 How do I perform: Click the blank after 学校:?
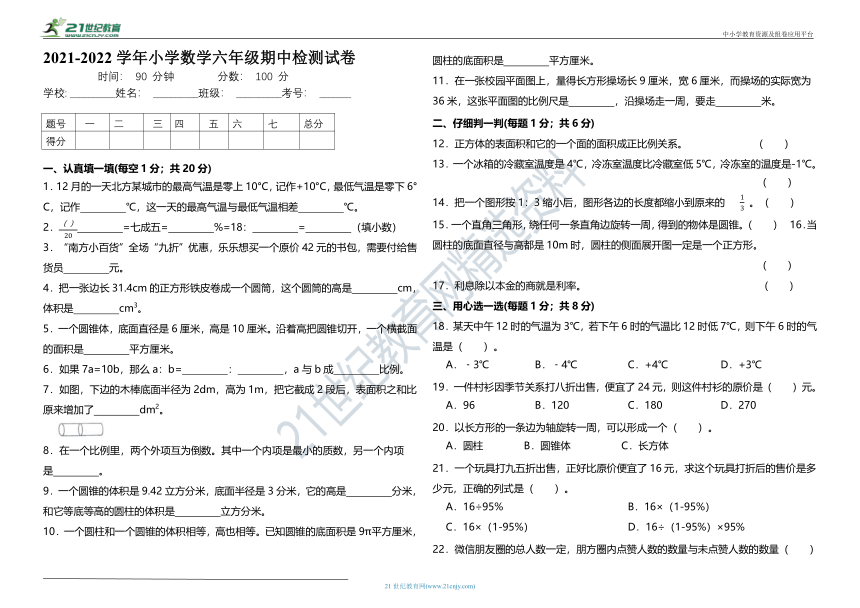(x=92, y=94)
